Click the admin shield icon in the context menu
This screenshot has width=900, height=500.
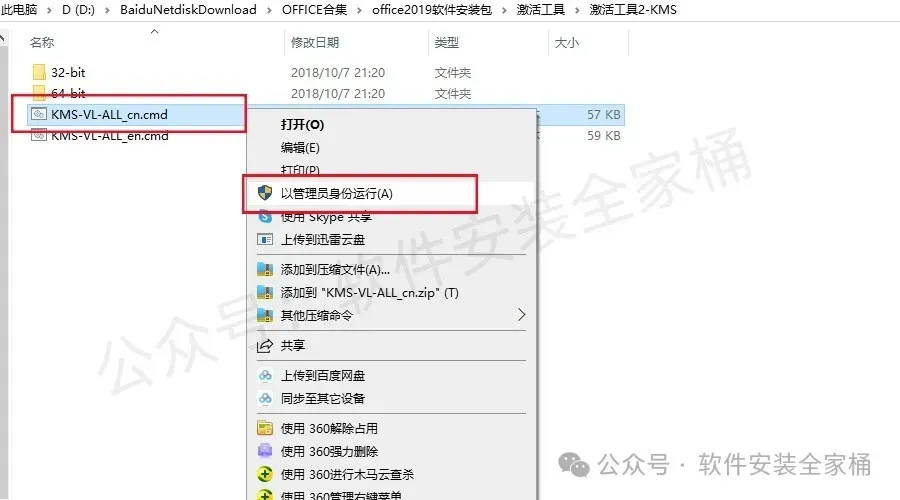(x=265, y=193)
